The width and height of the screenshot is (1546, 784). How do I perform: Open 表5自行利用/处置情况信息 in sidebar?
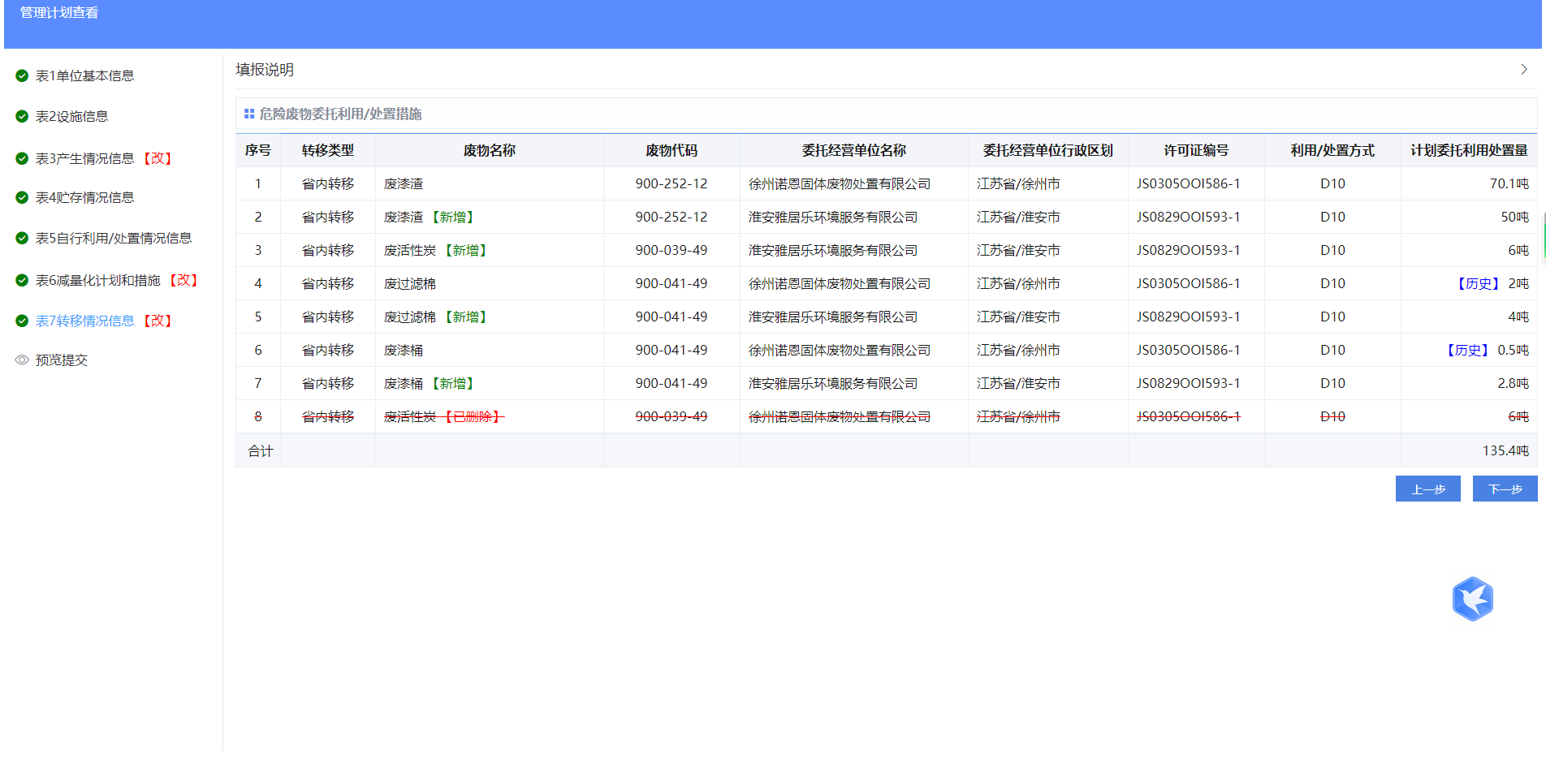pos(114,238)
